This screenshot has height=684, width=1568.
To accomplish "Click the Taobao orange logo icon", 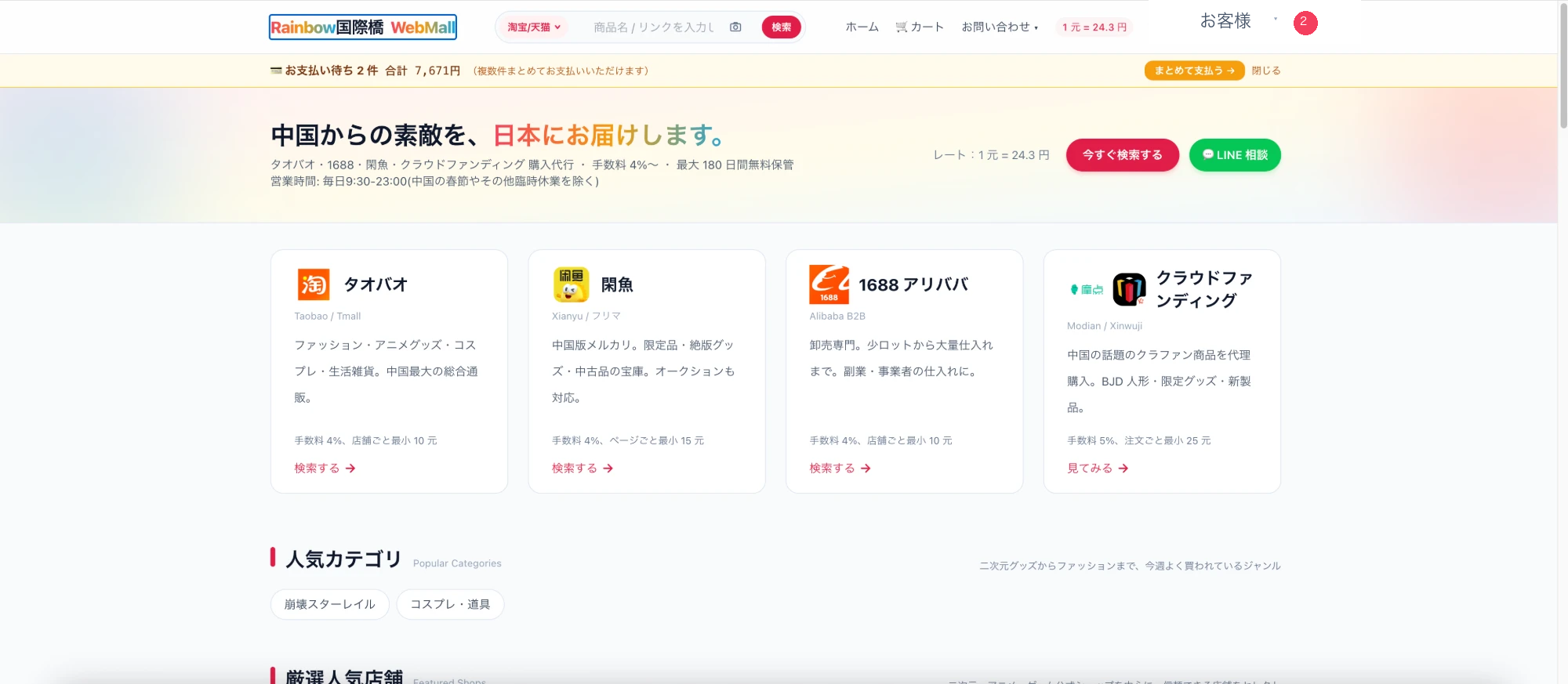I will pos(314,284).
